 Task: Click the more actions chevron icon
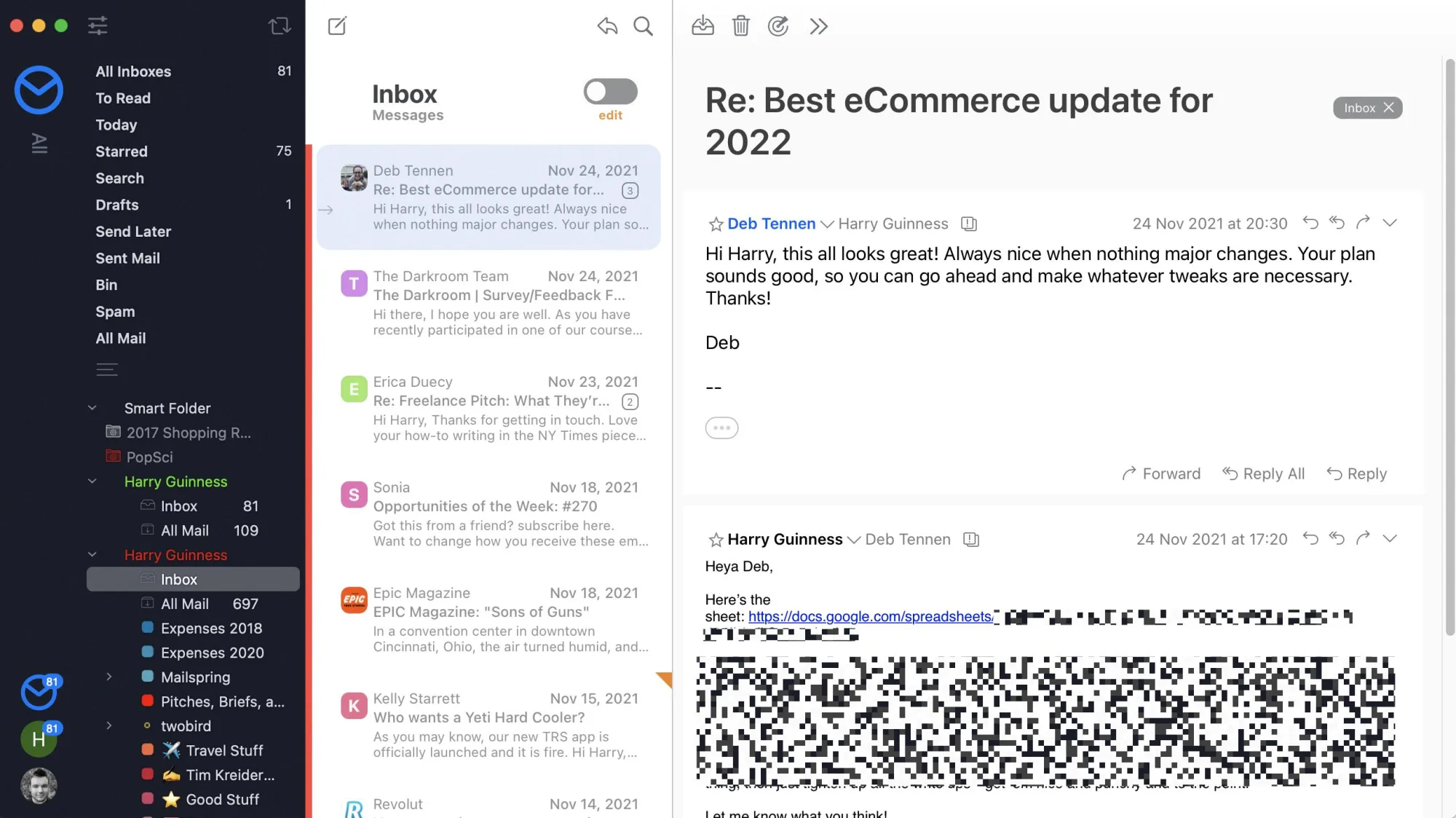[817, 25]
